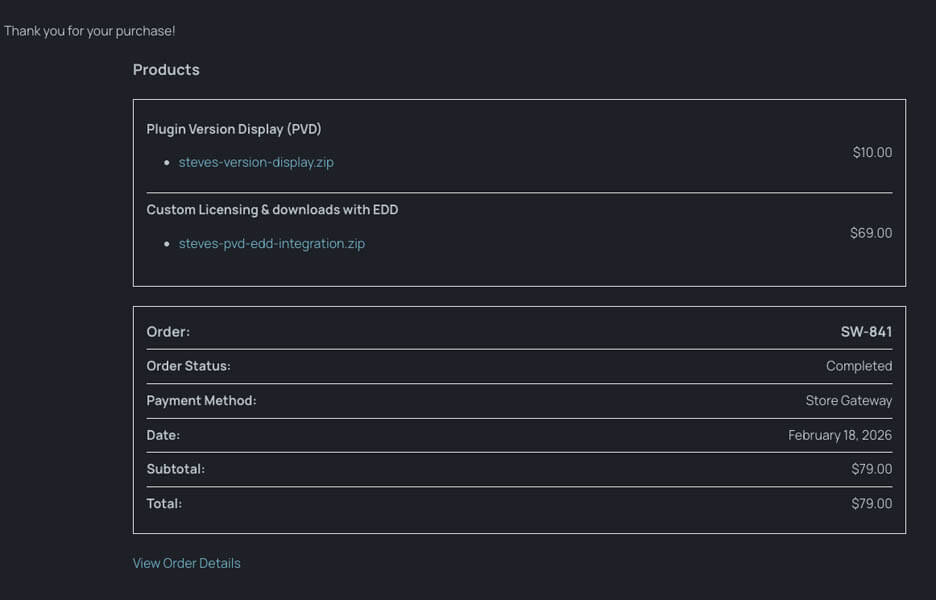Image resolution: width=936 pixels, height=600 pixels.
Task: Click the Total label in order summary
Action: coord(164,504)
